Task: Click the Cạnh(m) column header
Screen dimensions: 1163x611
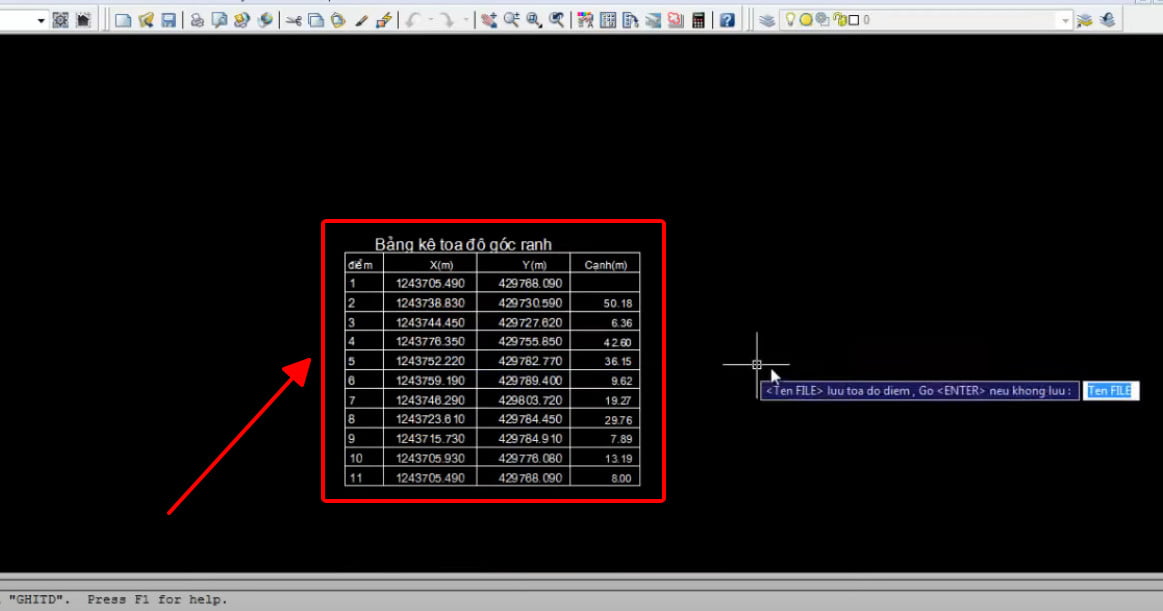Action: 605,265
